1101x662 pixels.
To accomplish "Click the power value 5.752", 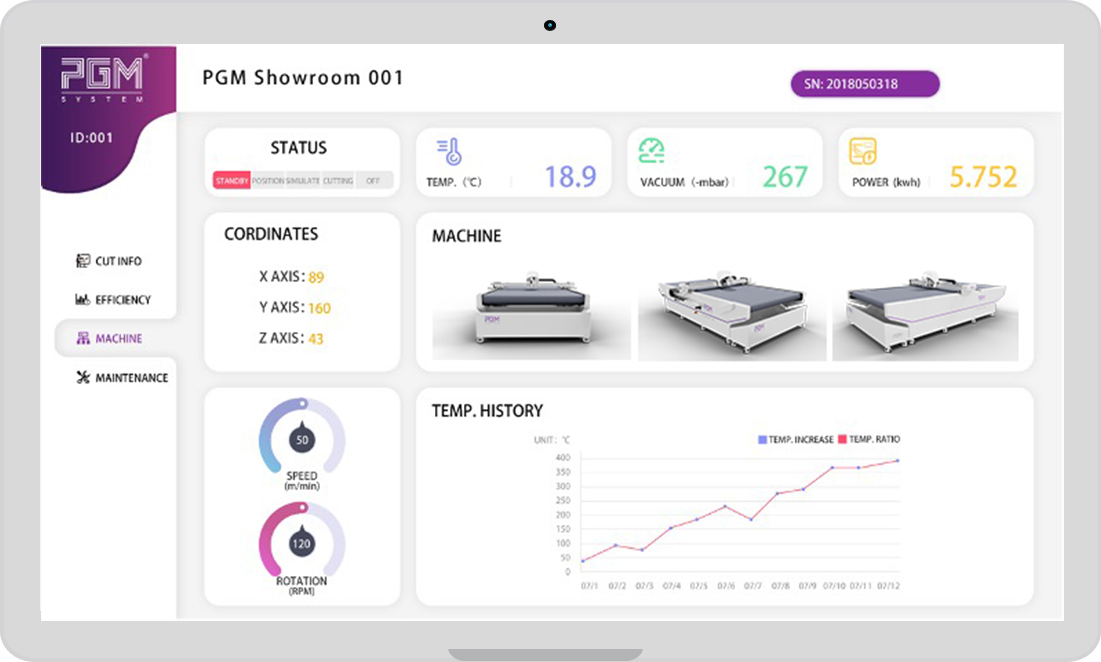I will [983, 176].
